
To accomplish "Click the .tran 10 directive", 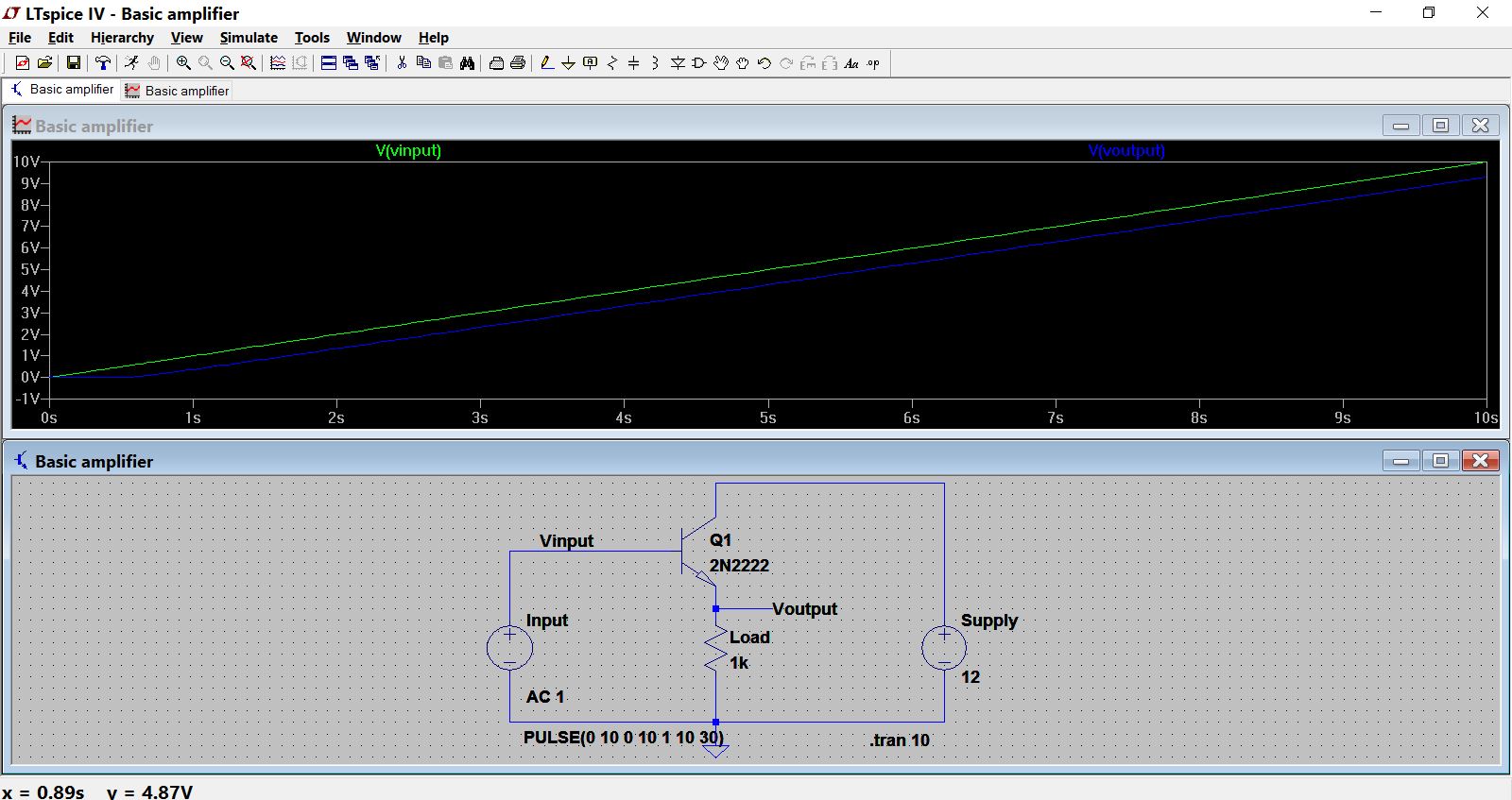I will pyautogui.click(x=900, y=740).
